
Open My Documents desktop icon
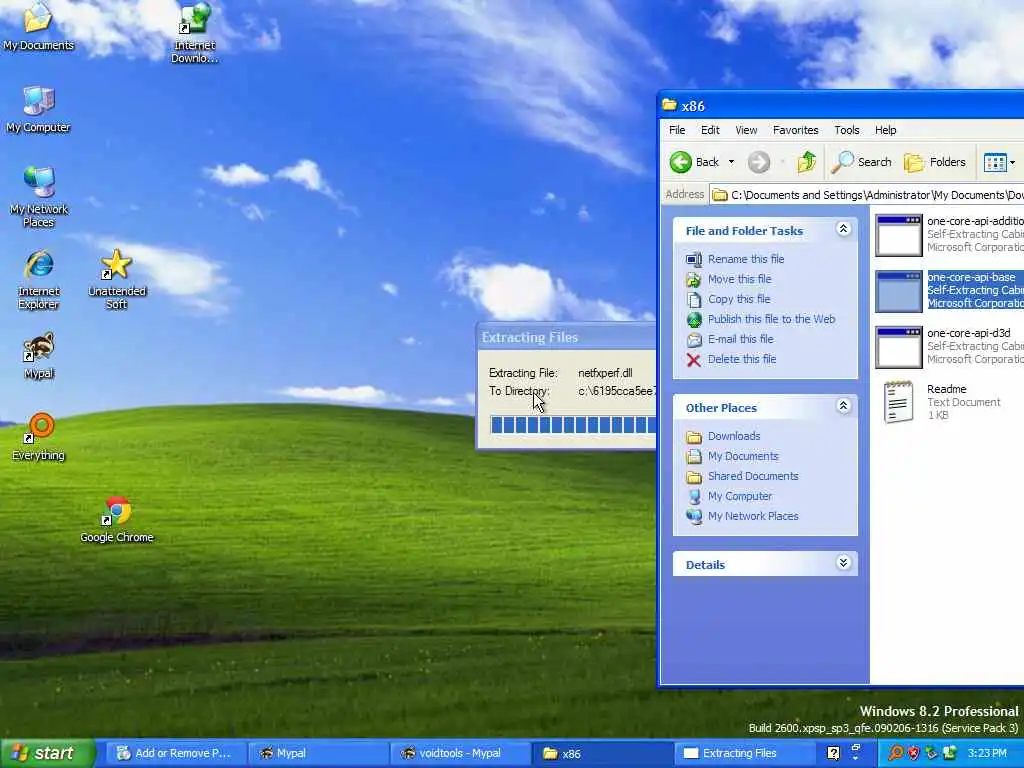tap(39, 26)
